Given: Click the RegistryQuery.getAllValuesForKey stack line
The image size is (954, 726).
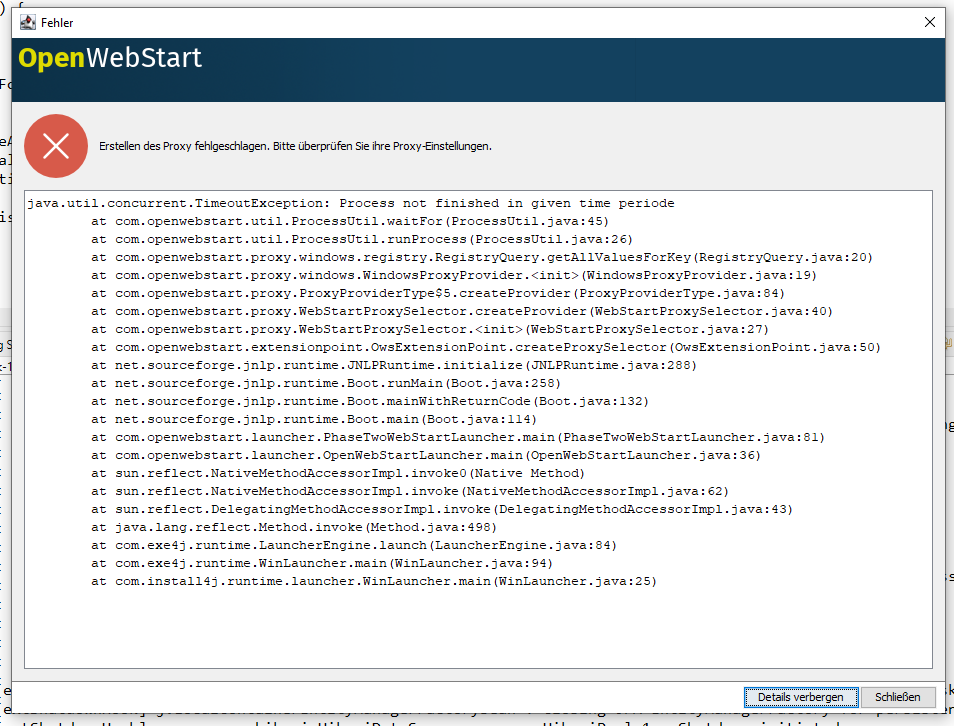Looking at the screenshot, I should pyautogui.click(x=482, y=257).
